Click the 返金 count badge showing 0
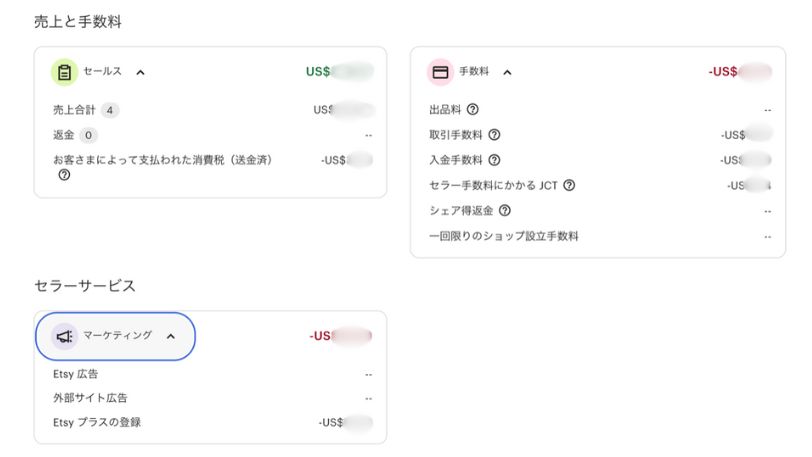812x457 pixels. [x=89, y=135]
